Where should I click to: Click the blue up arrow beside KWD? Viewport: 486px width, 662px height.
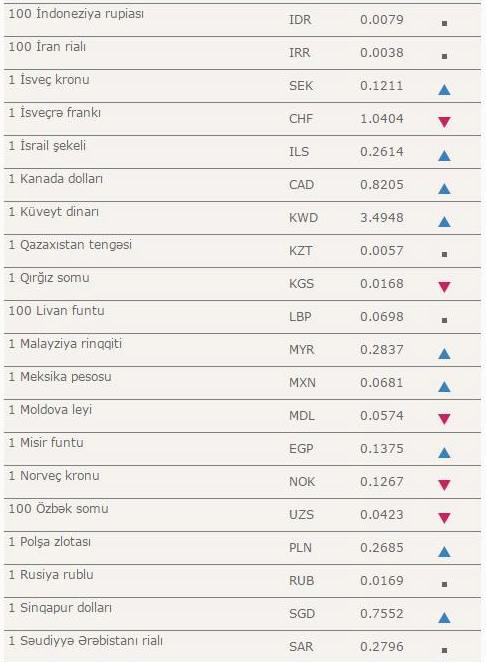[x=444, y=222]
